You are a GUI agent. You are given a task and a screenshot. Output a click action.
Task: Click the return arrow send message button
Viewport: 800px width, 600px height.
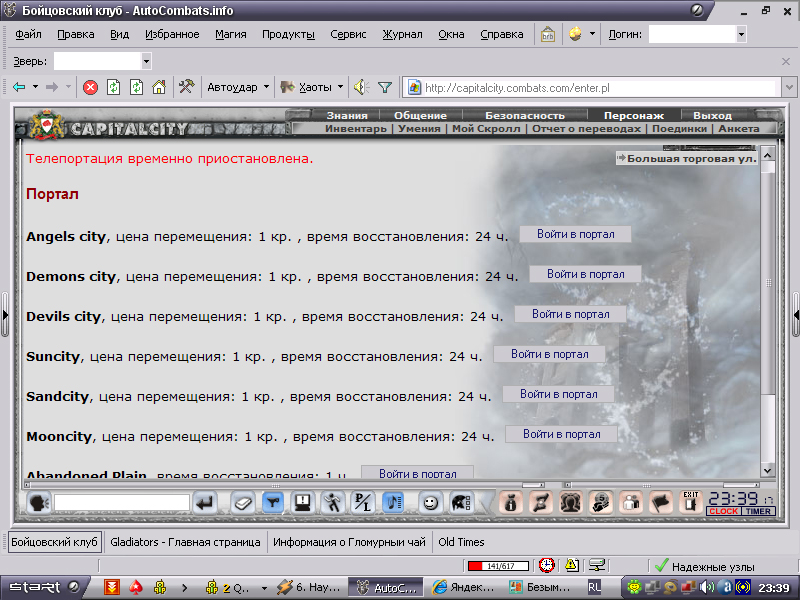pyautogui.click(x=205, y=503)
